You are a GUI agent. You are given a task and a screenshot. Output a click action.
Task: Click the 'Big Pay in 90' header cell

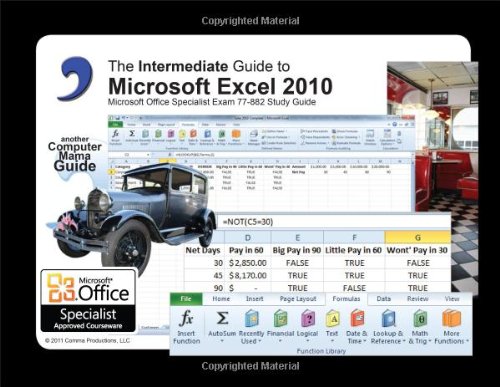(297, 250)
